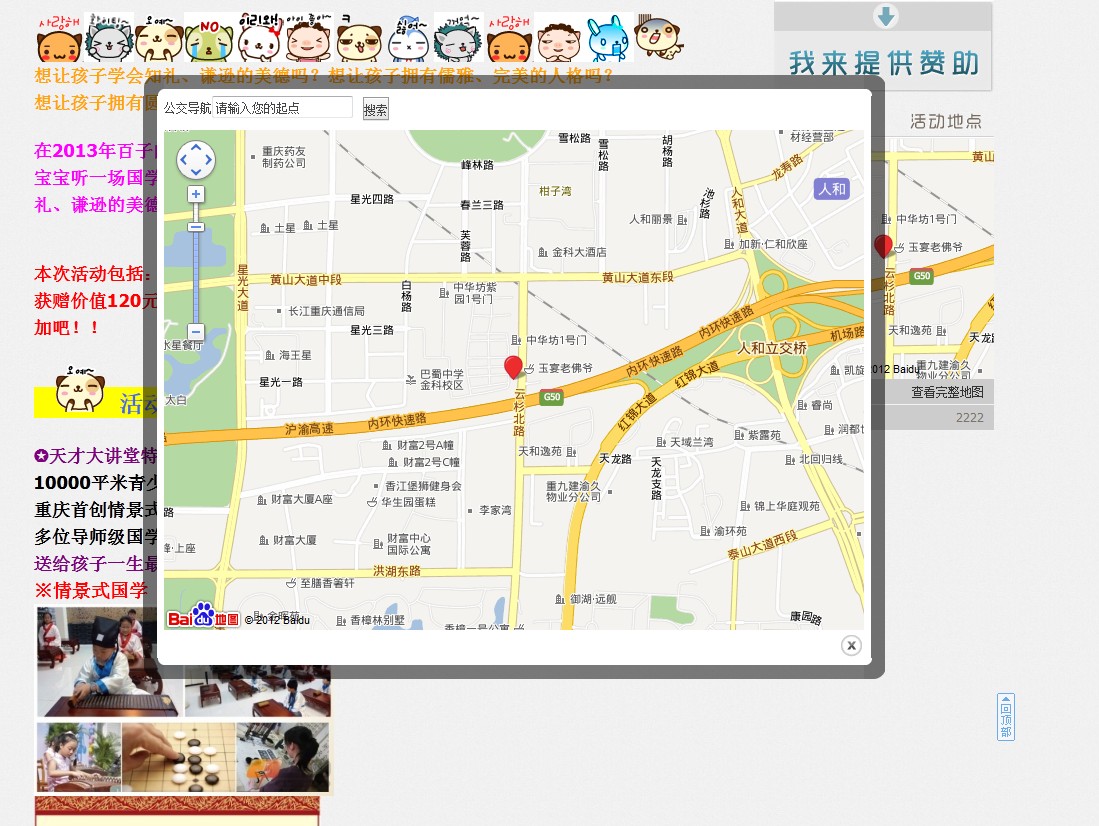The image size is (1099, 826).
Task: Pan the popup map down with the down arrow
Action: tap(196, 172)
